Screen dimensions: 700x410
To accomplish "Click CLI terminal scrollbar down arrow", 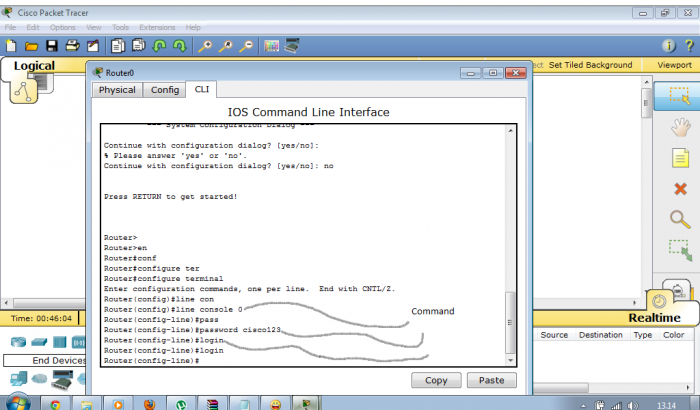I will tap(510, 360).
